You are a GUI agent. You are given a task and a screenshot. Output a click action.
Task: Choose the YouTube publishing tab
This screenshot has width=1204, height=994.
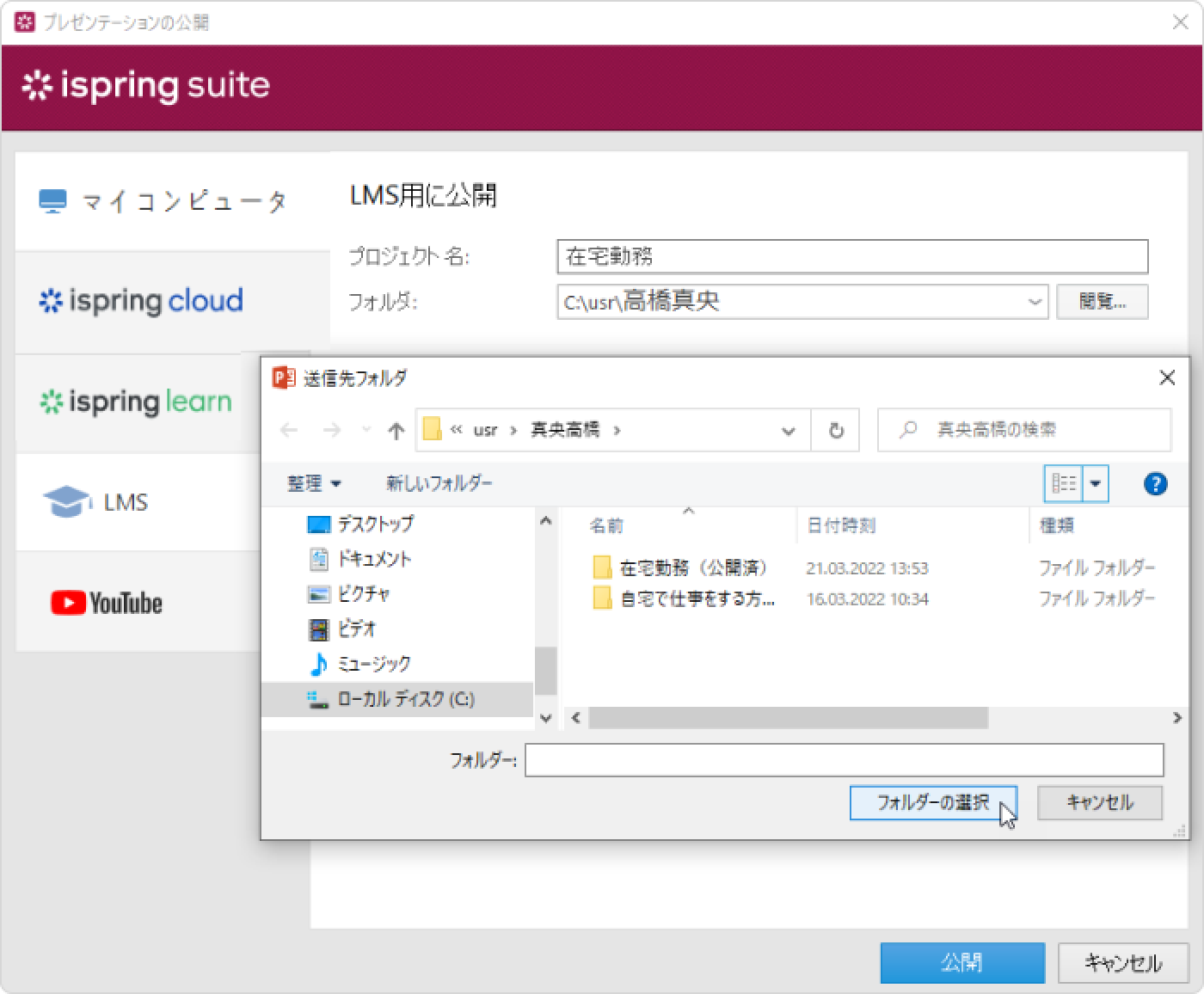[x=138, y=602]
